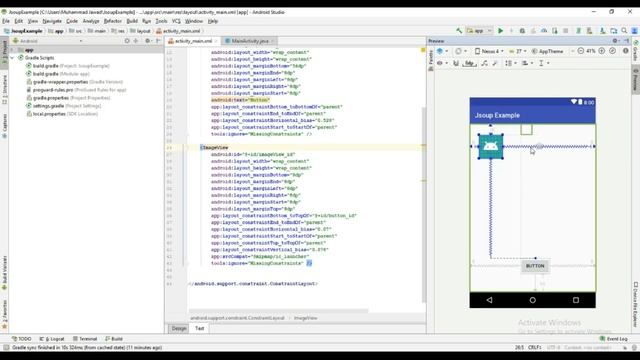Open the Nexus 4 device dropdown
The image size is (640, 360).
489,51
